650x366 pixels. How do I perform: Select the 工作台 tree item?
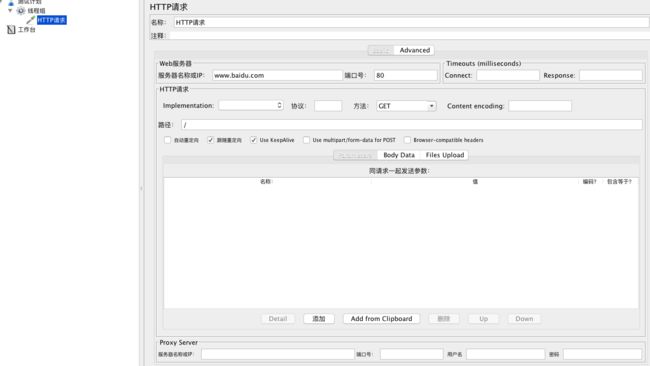[x=26, y=29]
